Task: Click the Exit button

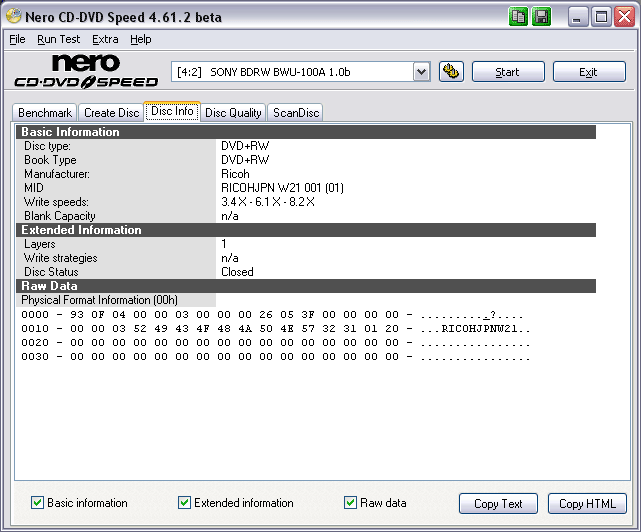Action: point(589,72)
